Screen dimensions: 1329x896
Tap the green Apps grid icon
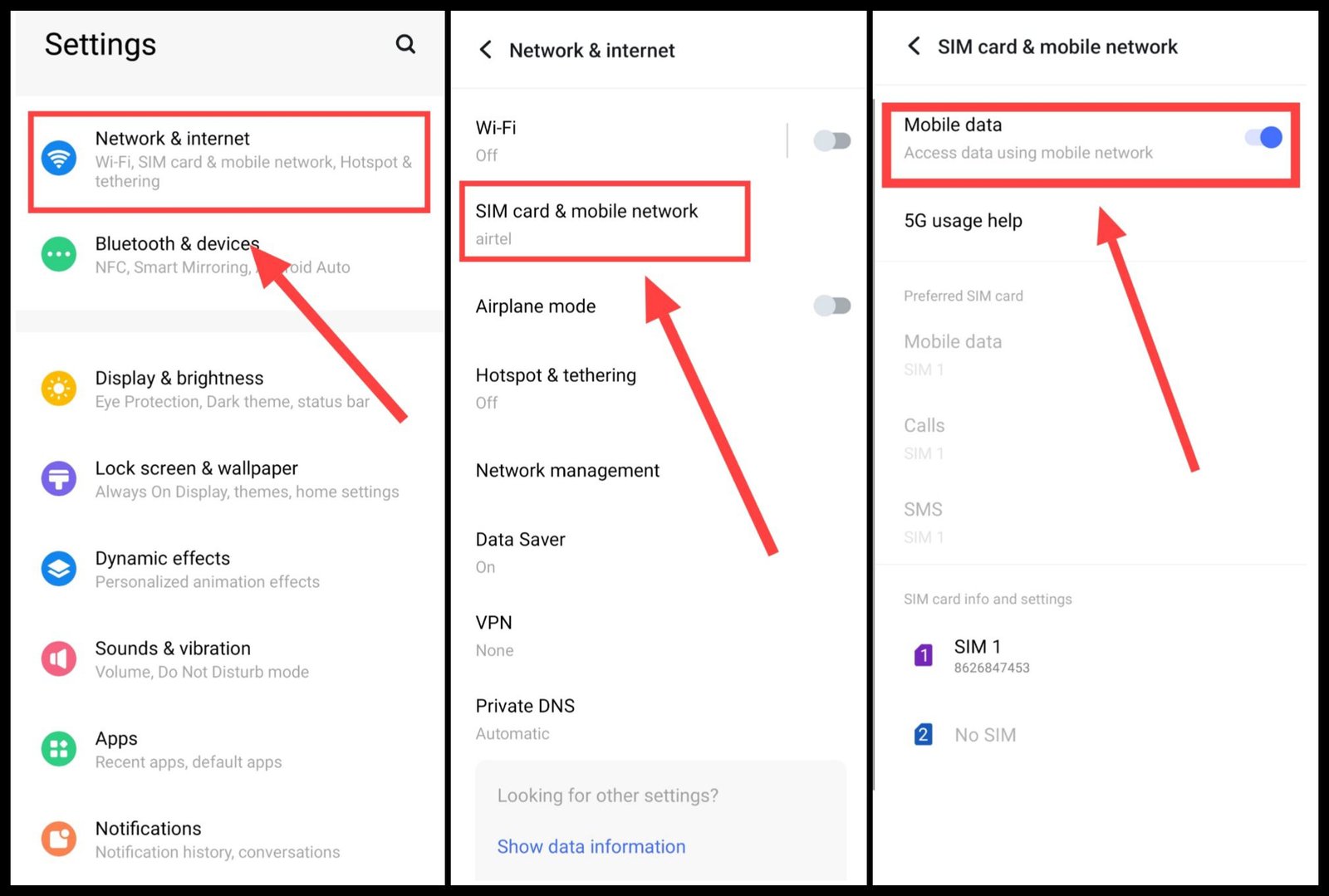[x=59, y=749]
